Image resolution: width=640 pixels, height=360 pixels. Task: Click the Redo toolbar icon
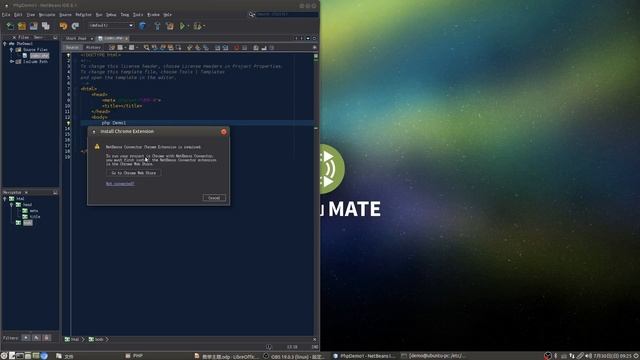click(x=75, y=26)
